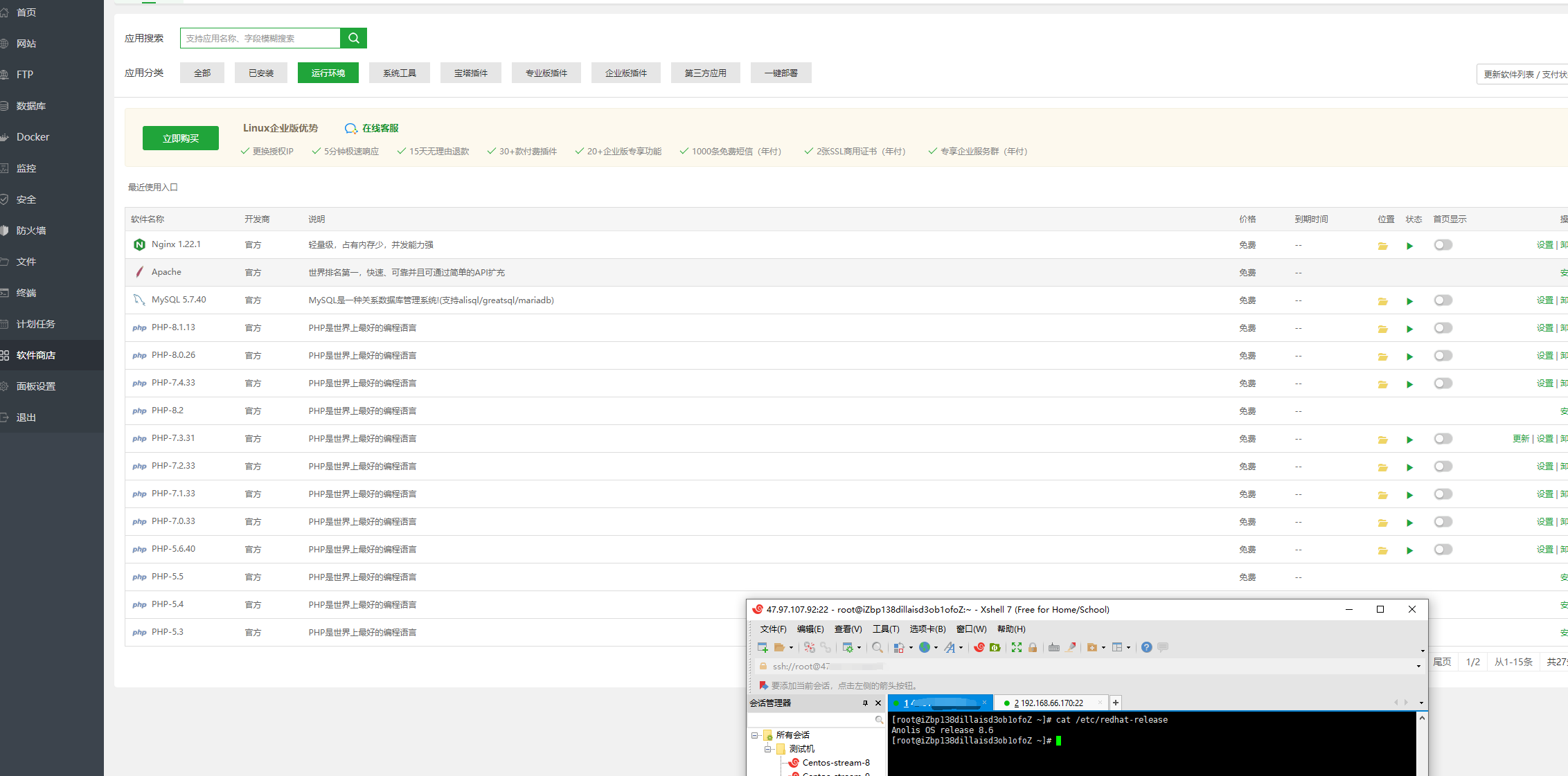The image size is (1568, 776).
Task: Collapse the 测试机 folder tree node
Action: point(768,749)
